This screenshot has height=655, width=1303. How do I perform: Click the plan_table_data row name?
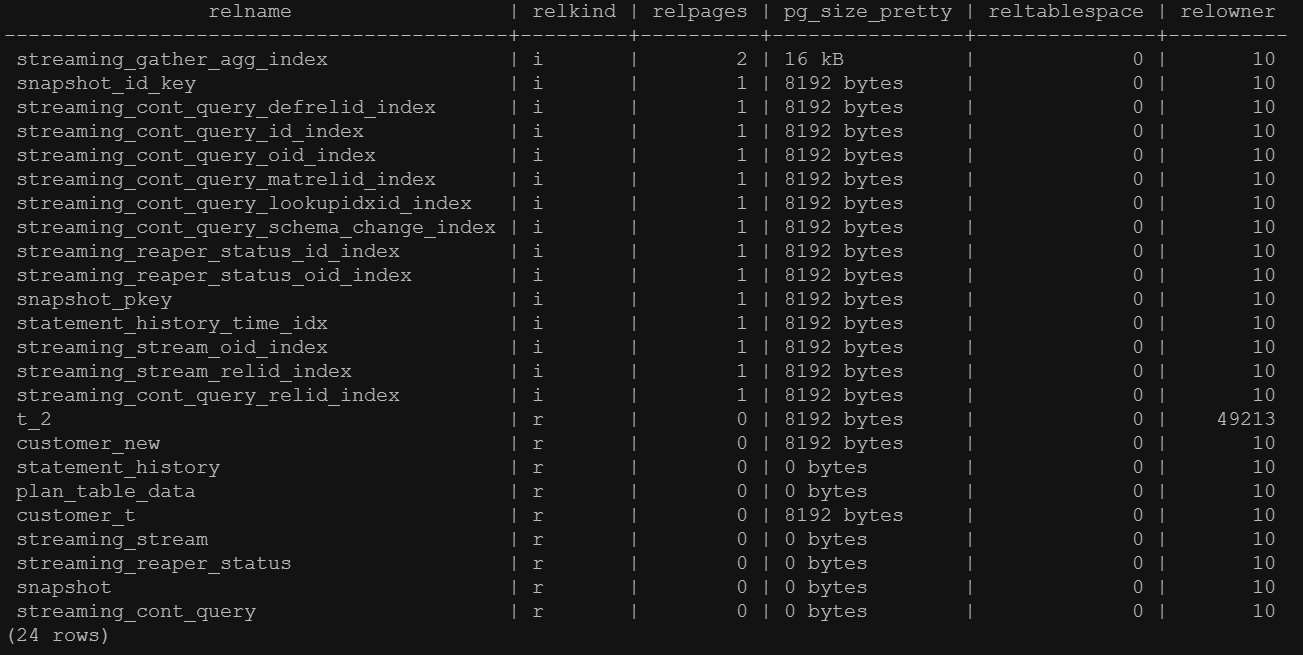pos(106,491)
